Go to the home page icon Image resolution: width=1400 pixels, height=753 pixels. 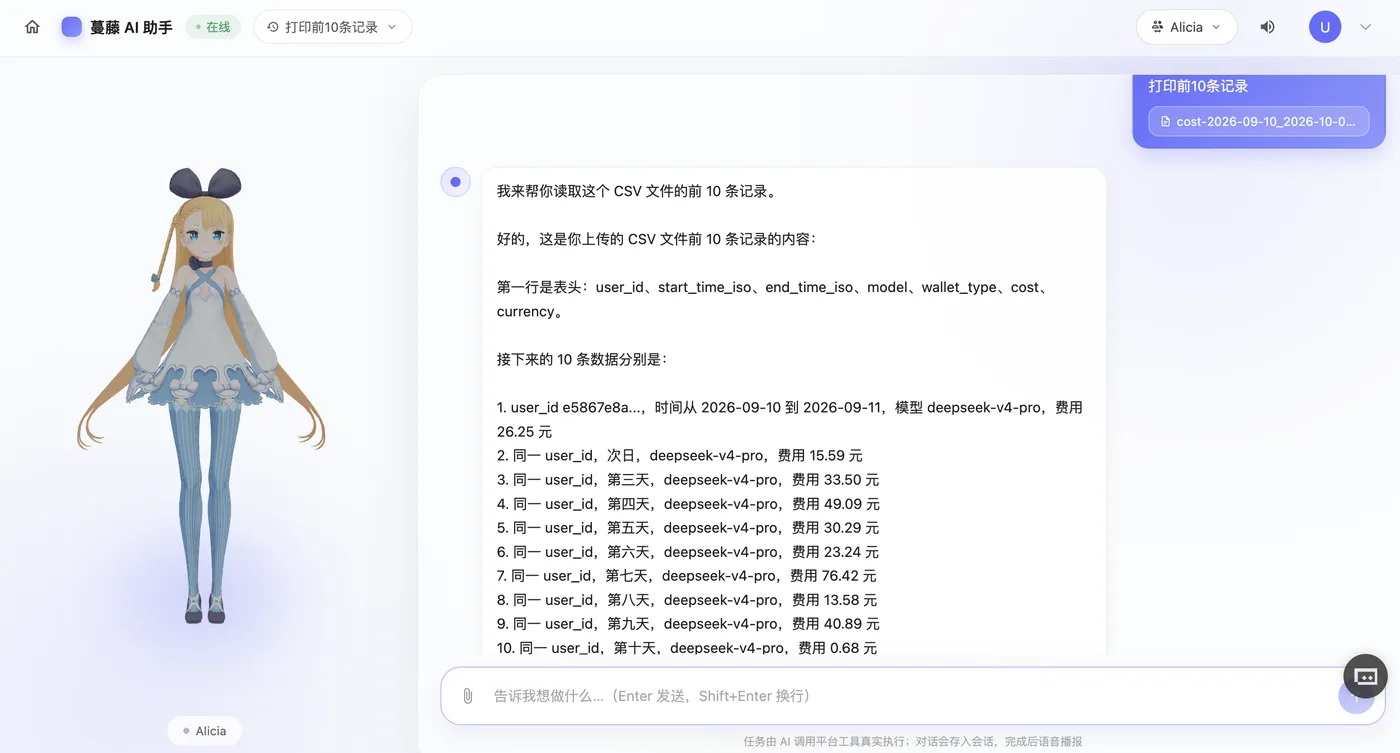32,27
